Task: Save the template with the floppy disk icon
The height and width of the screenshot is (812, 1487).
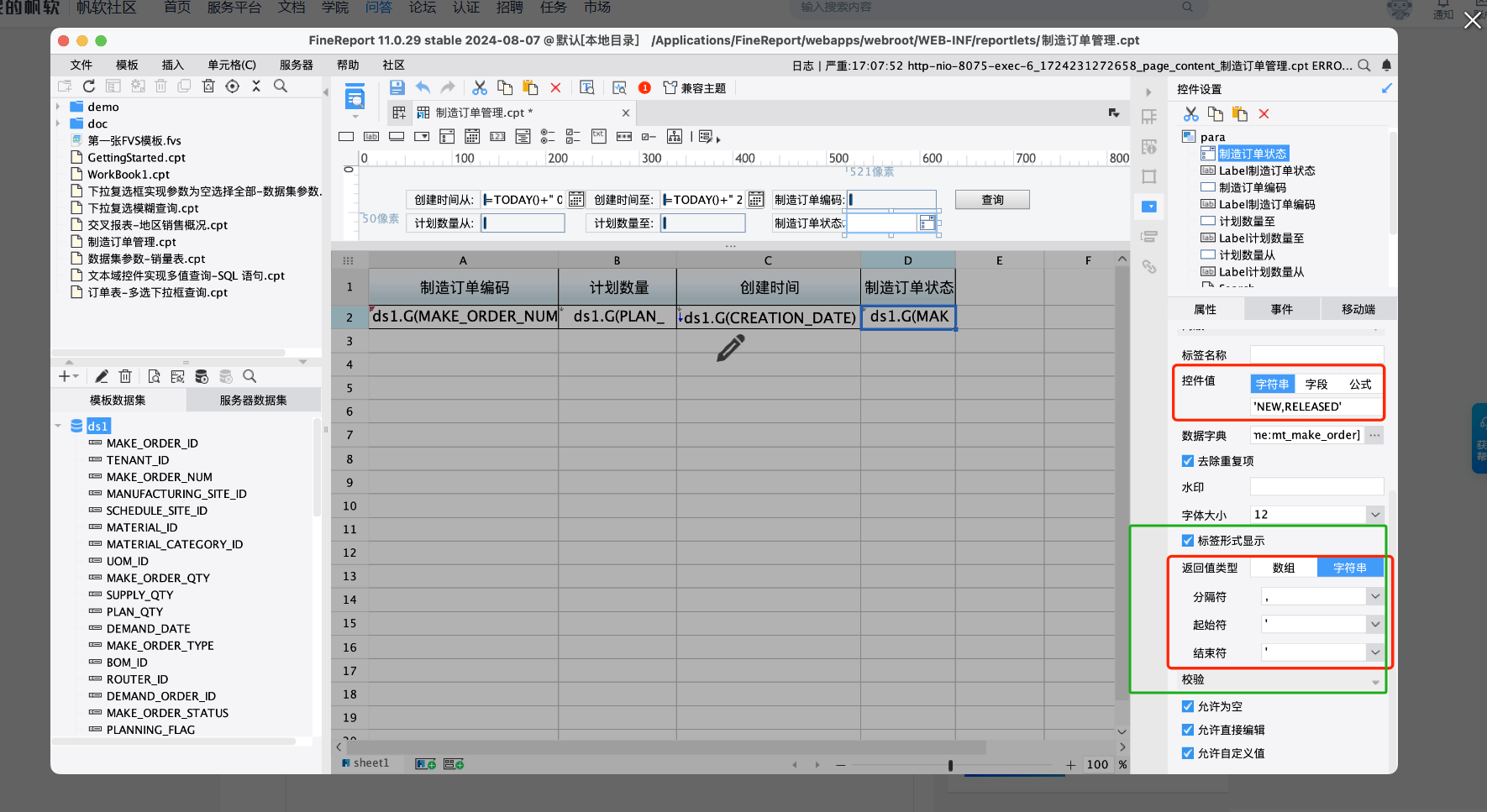Action: (397, 87)
